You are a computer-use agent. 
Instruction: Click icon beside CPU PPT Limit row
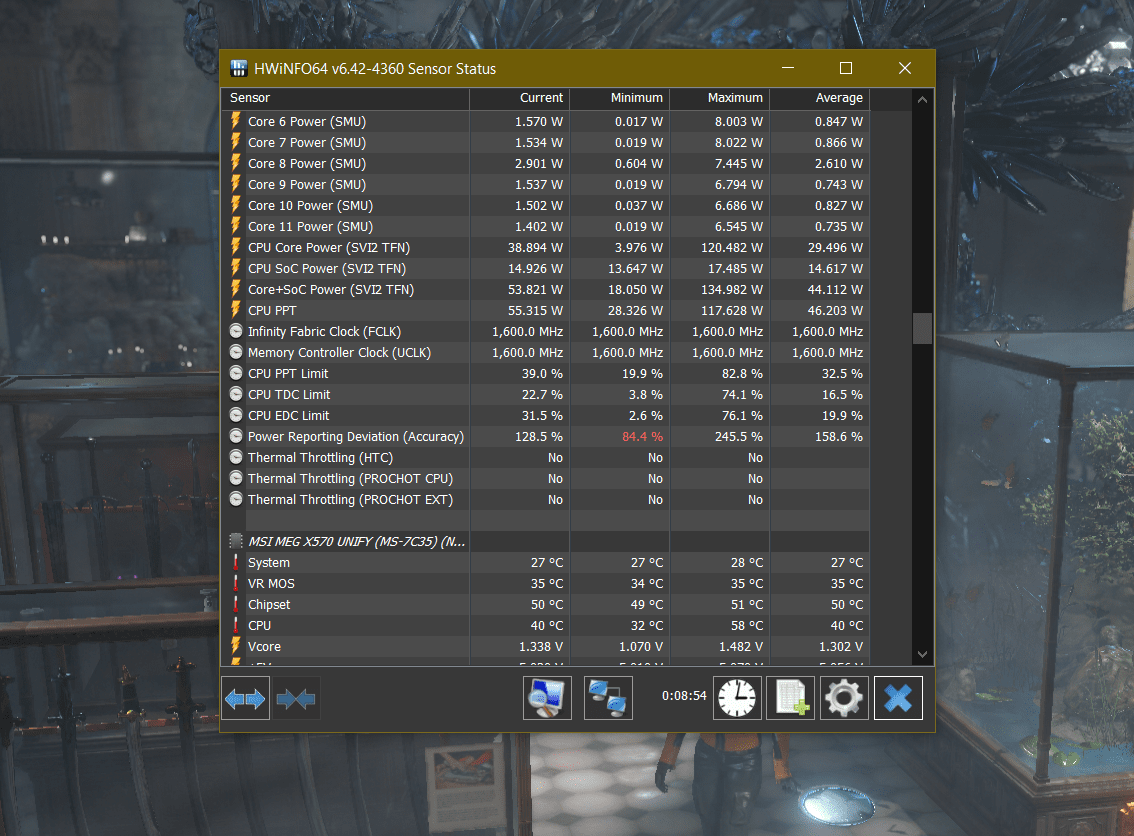236,373
